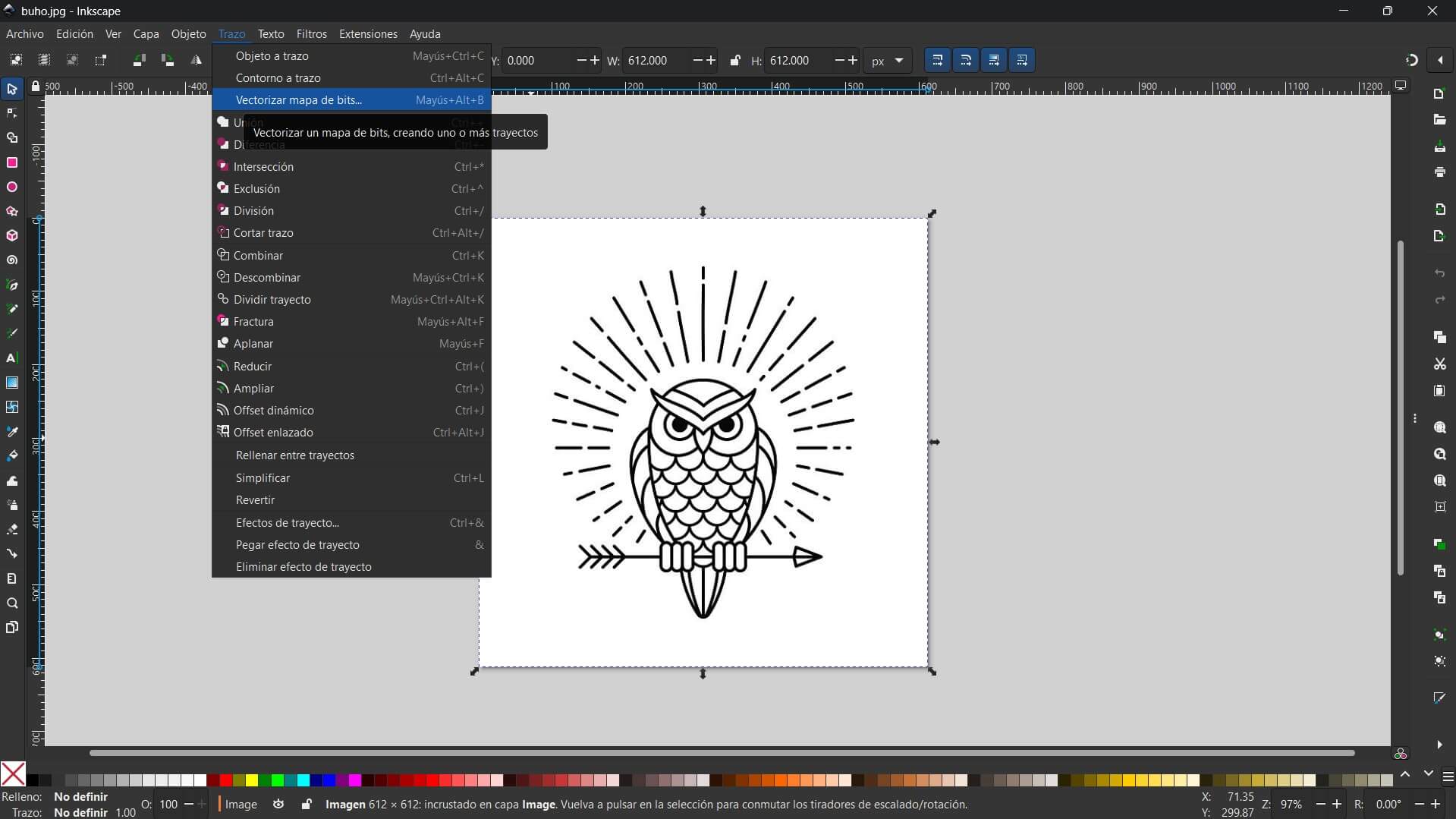1456x819 pixels.
Task: Select the 3D Box tool
Action: tap(12, 236)
